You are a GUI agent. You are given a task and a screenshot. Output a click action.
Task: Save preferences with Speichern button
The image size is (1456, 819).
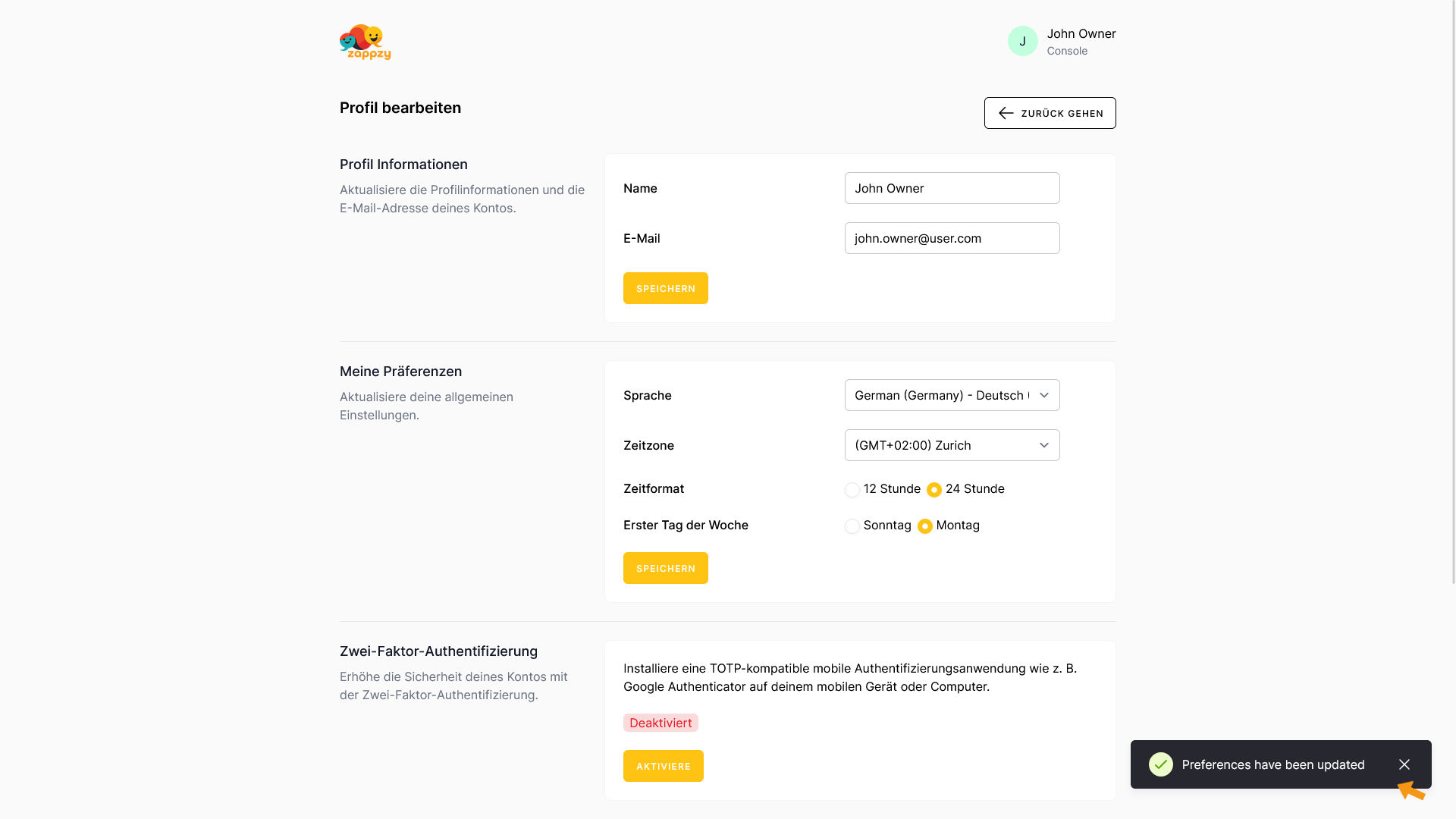coord(665,568)
